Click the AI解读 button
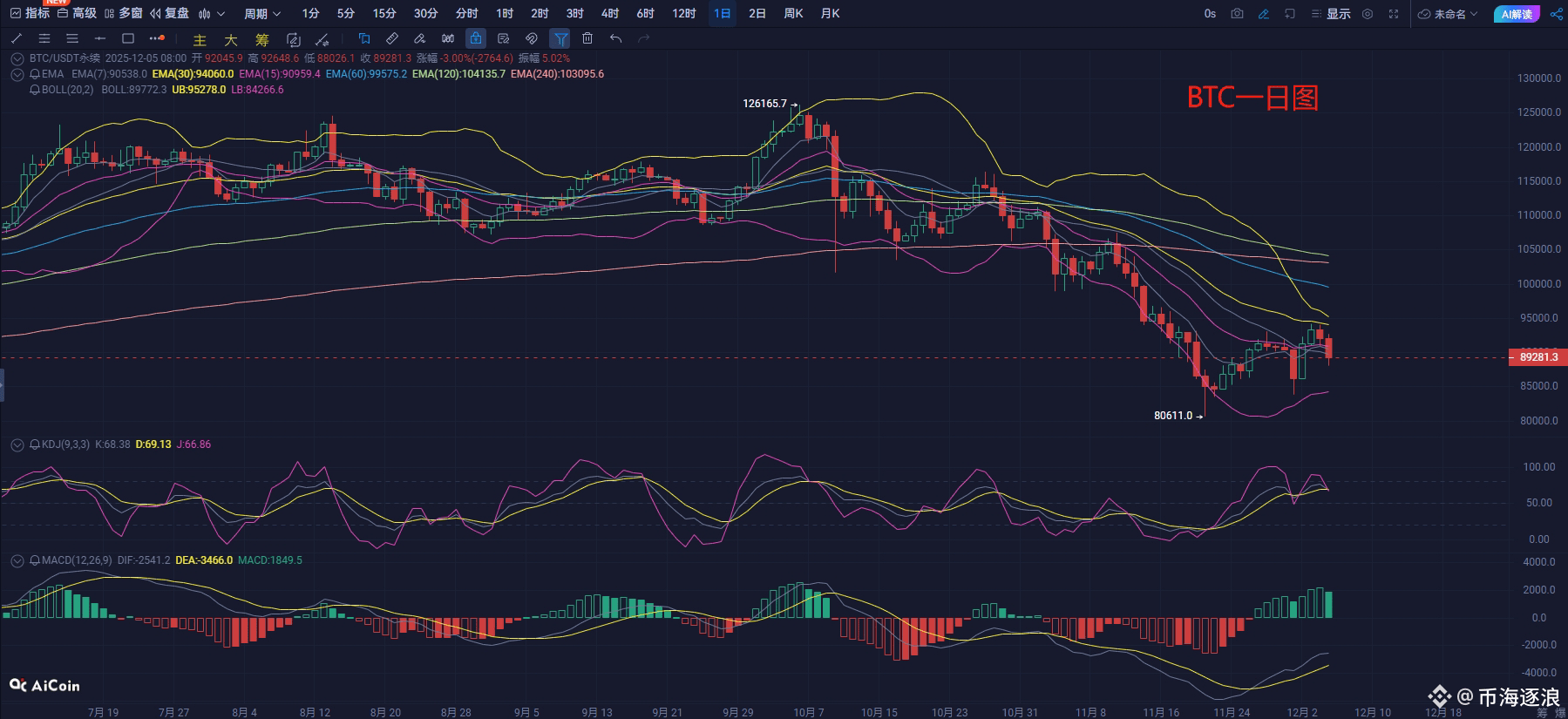Image resolution: width=1568 pixels, height=719 pixels. point(1517,14)
